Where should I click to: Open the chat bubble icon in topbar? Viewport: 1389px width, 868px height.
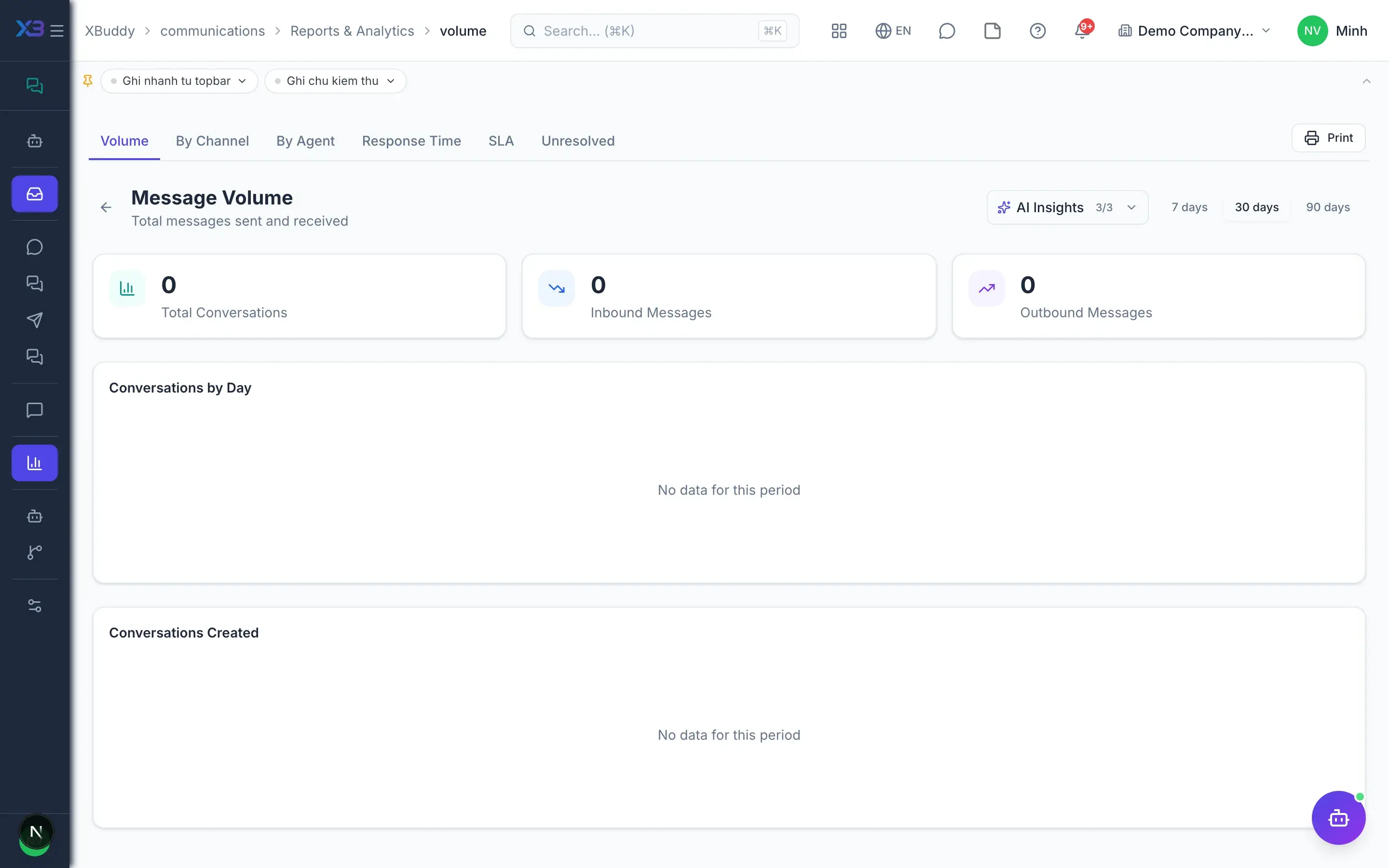(946, 31)
